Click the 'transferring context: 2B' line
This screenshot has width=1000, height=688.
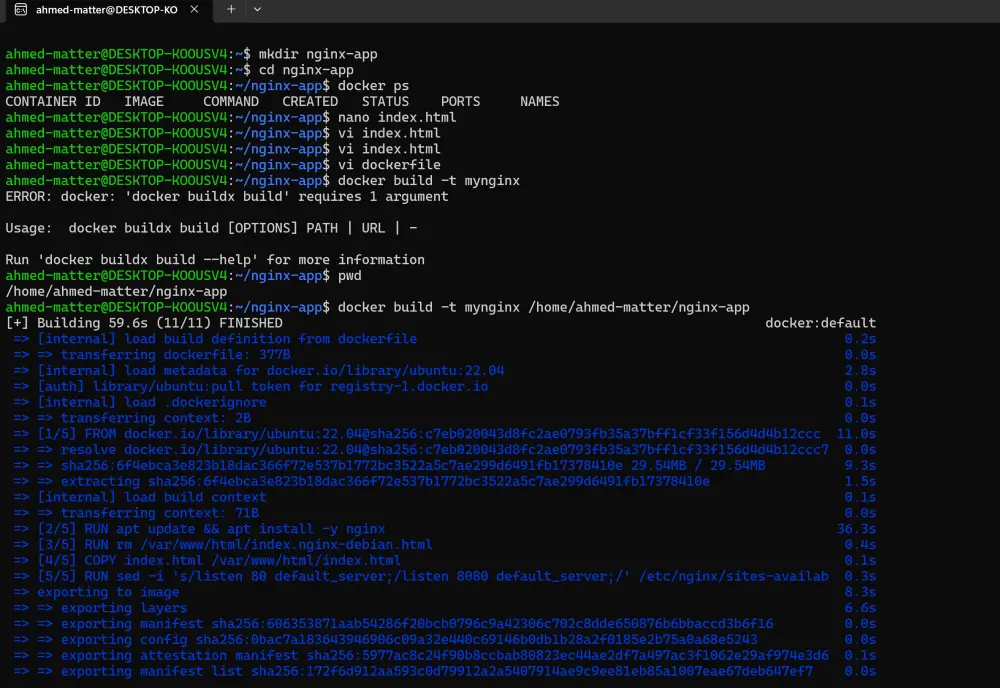[x=132, y=418]
